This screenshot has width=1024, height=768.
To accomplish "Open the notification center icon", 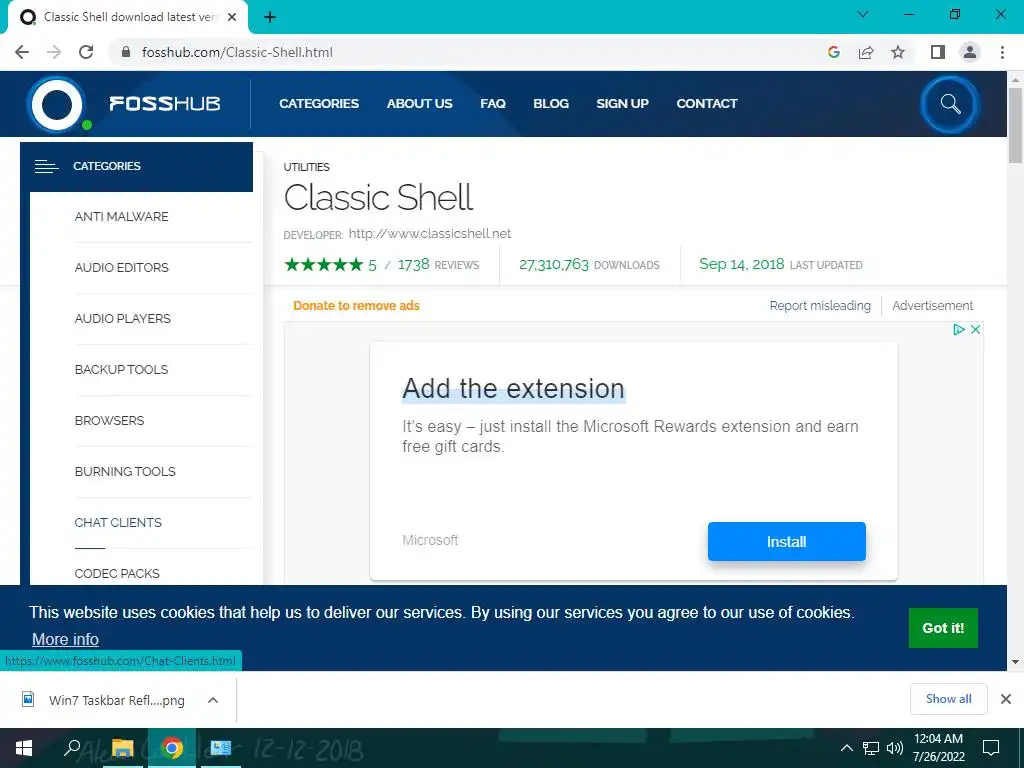I will [x=991, y=748].
